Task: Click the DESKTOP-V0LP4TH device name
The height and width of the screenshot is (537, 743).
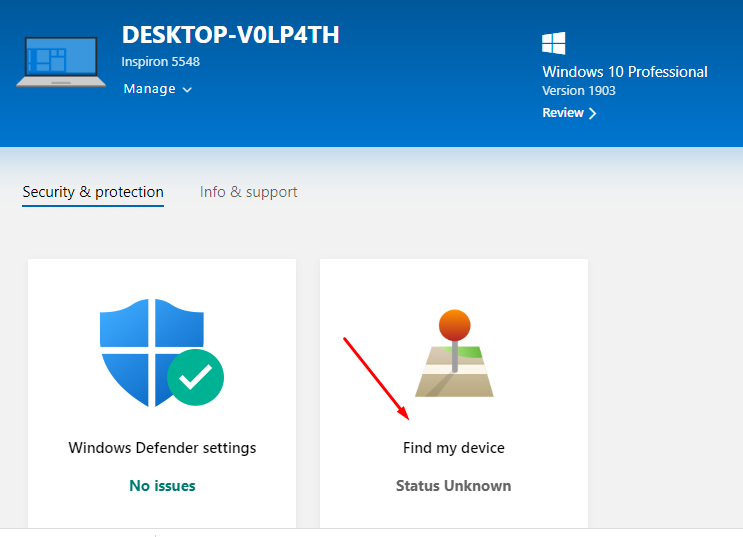Action: (230, 35)
